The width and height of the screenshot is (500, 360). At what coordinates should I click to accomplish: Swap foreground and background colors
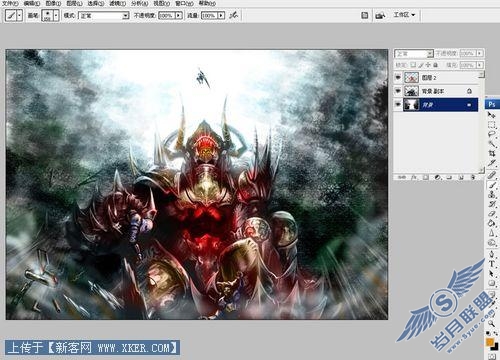tap(495, 334)
